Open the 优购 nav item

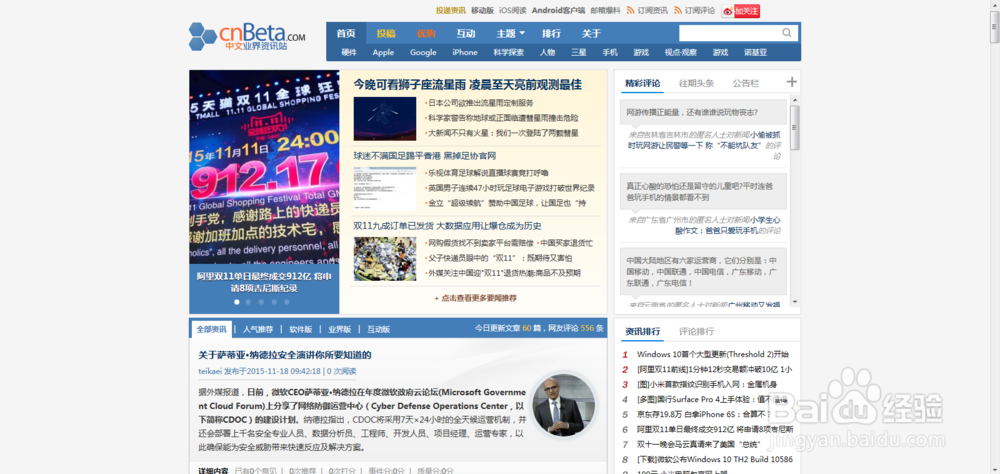[426, 33]
